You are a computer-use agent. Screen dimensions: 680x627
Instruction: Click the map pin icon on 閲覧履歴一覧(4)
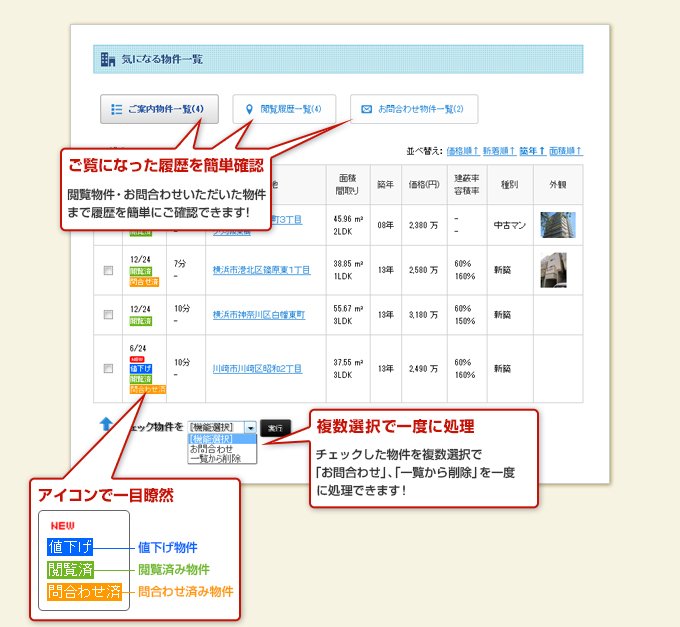(249, 109)
